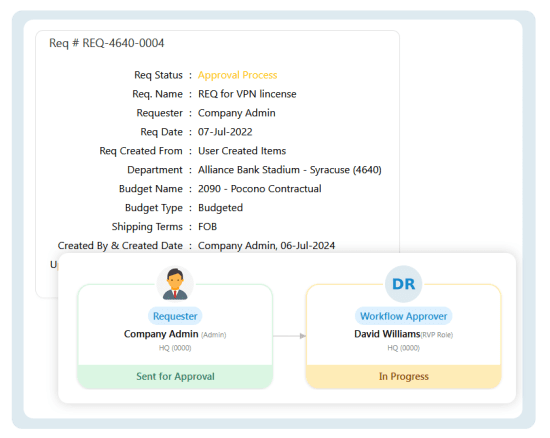Click the (RVP Role) label
This screenshot has height=438, width=550.
tap(437, 335)
